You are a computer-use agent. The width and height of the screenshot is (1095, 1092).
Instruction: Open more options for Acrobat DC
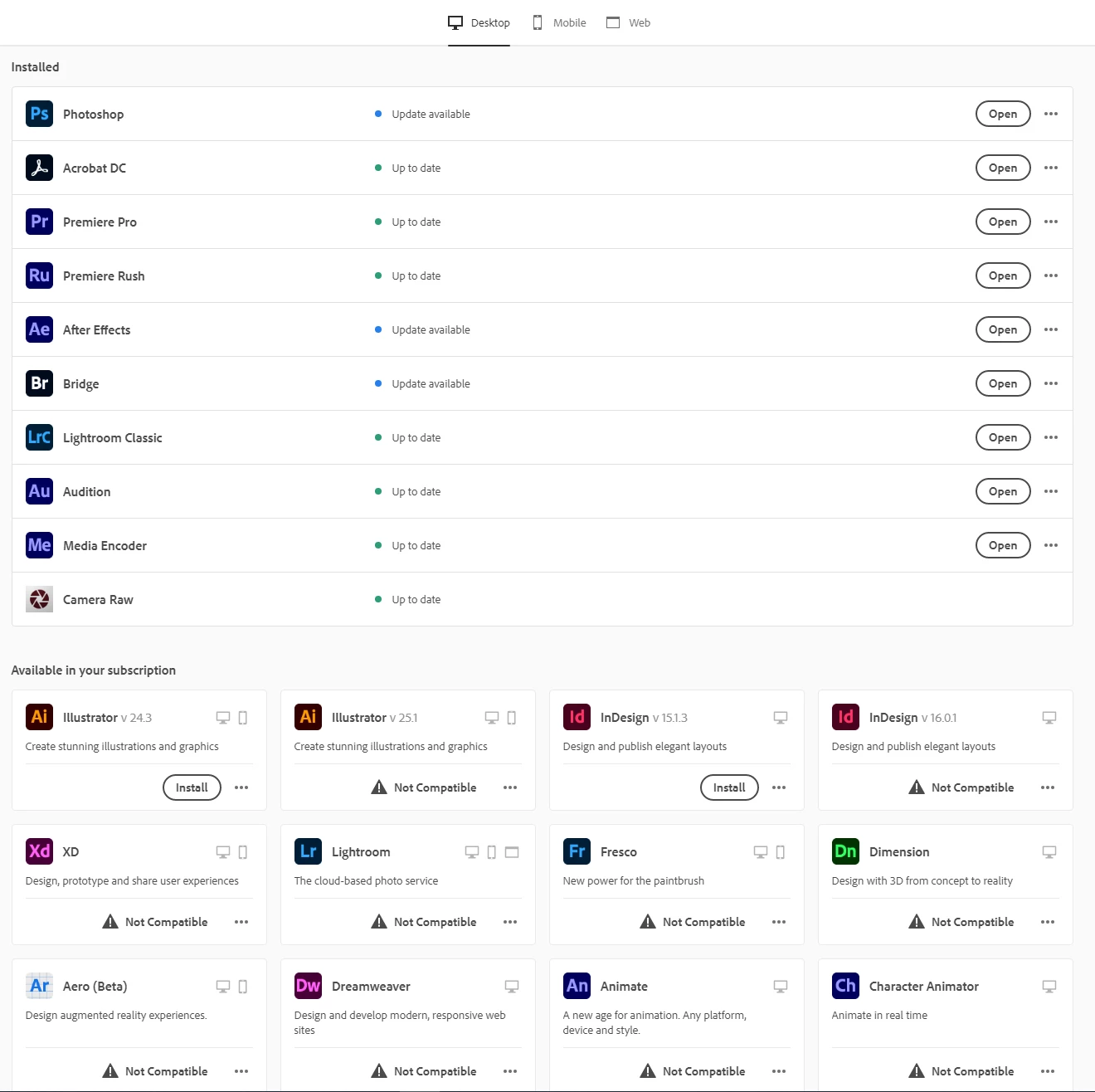tap(1051, 168)
